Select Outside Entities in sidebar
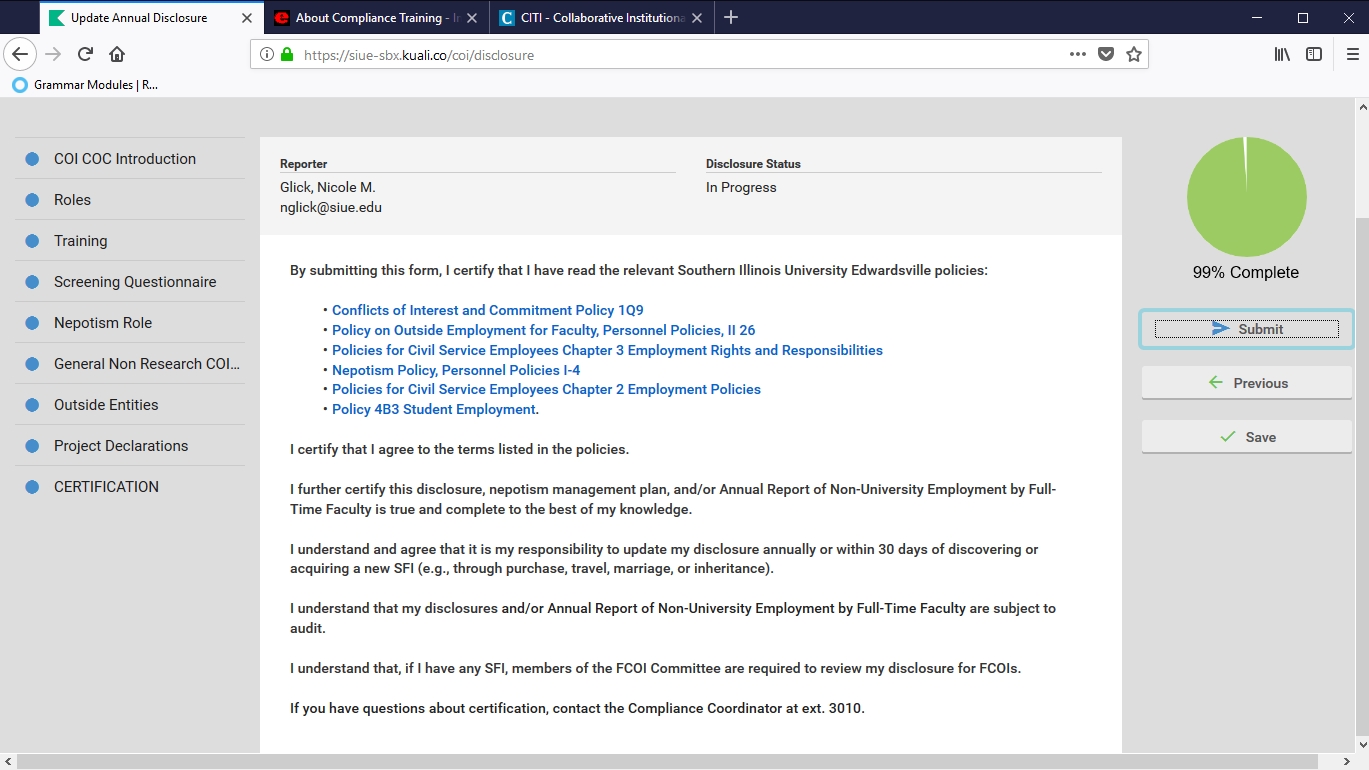 coord(106,405)
